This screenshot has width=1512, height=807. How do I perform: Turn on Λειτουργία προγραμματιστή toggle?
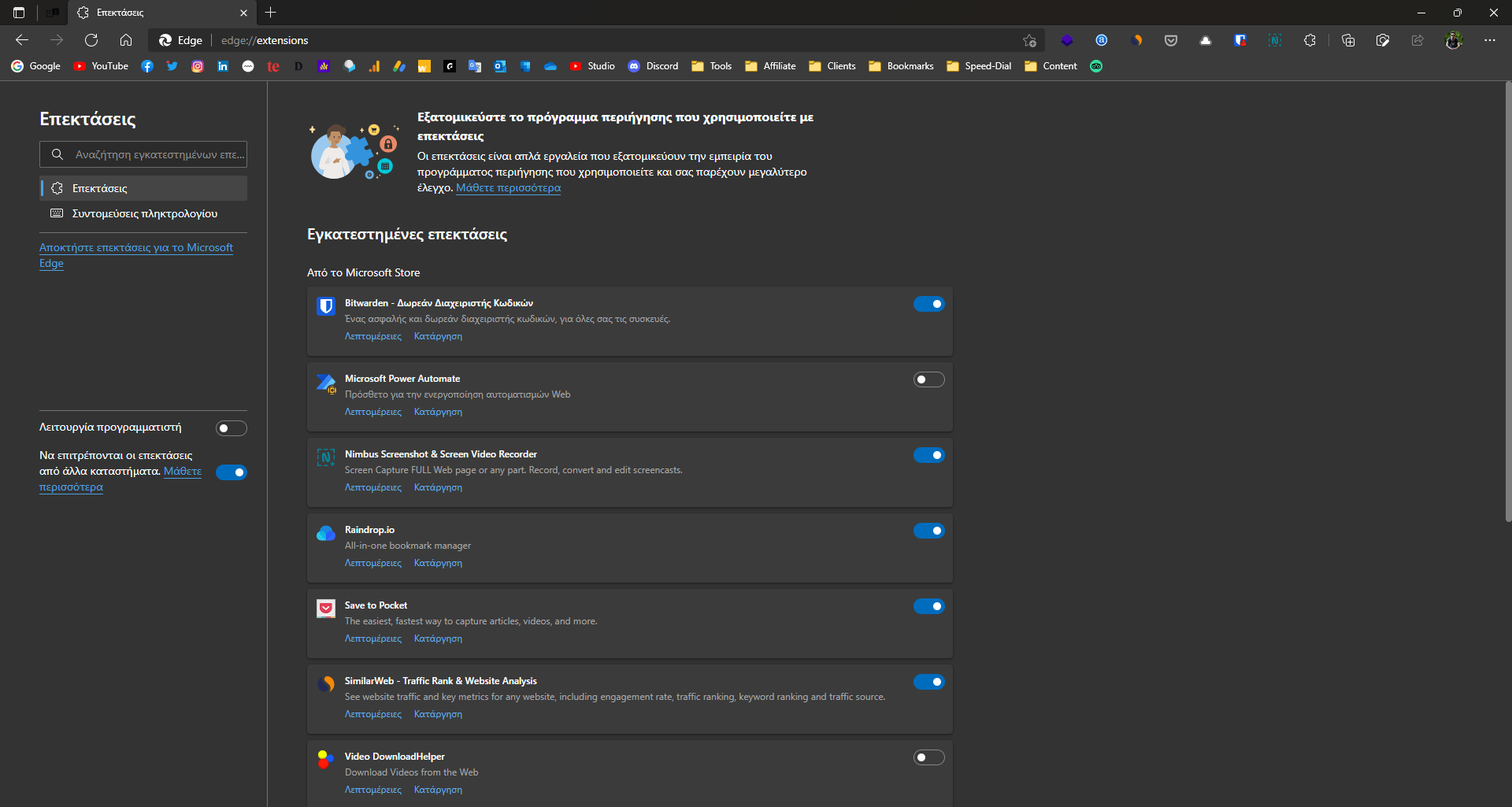[231, 428]
